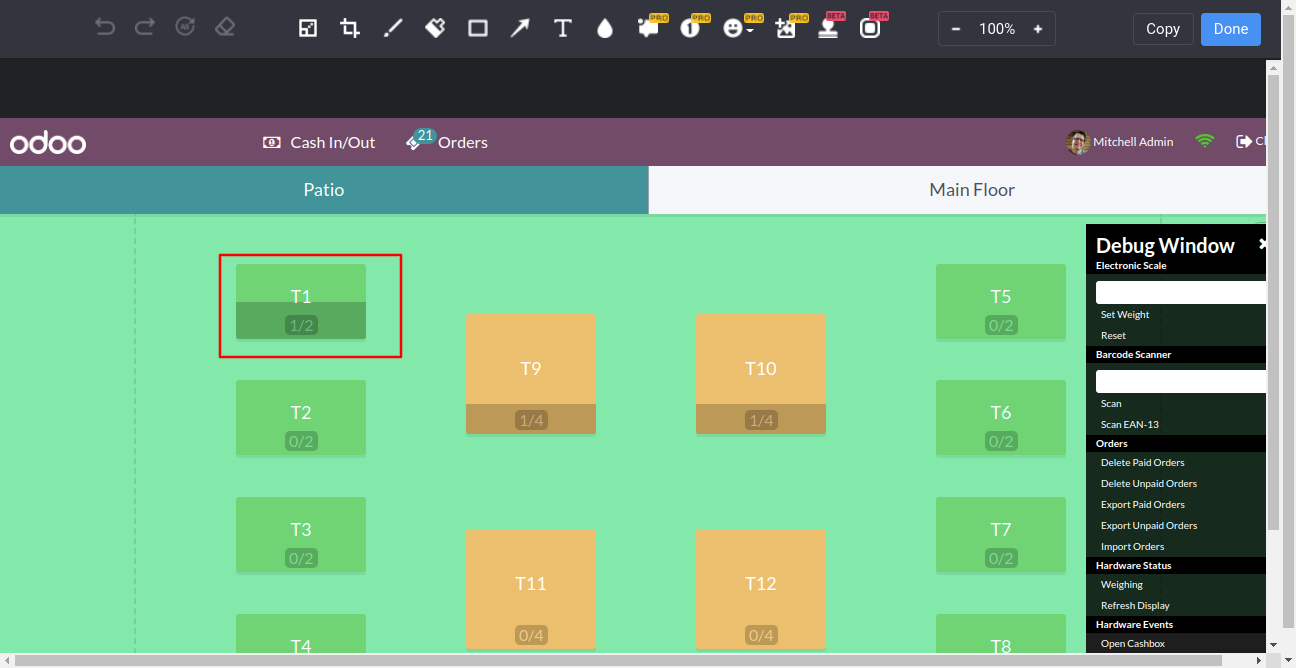Viewport: 1296px width, 668px height.
Task: Select the PRO speech callout tool
Action: coord(650,27)
